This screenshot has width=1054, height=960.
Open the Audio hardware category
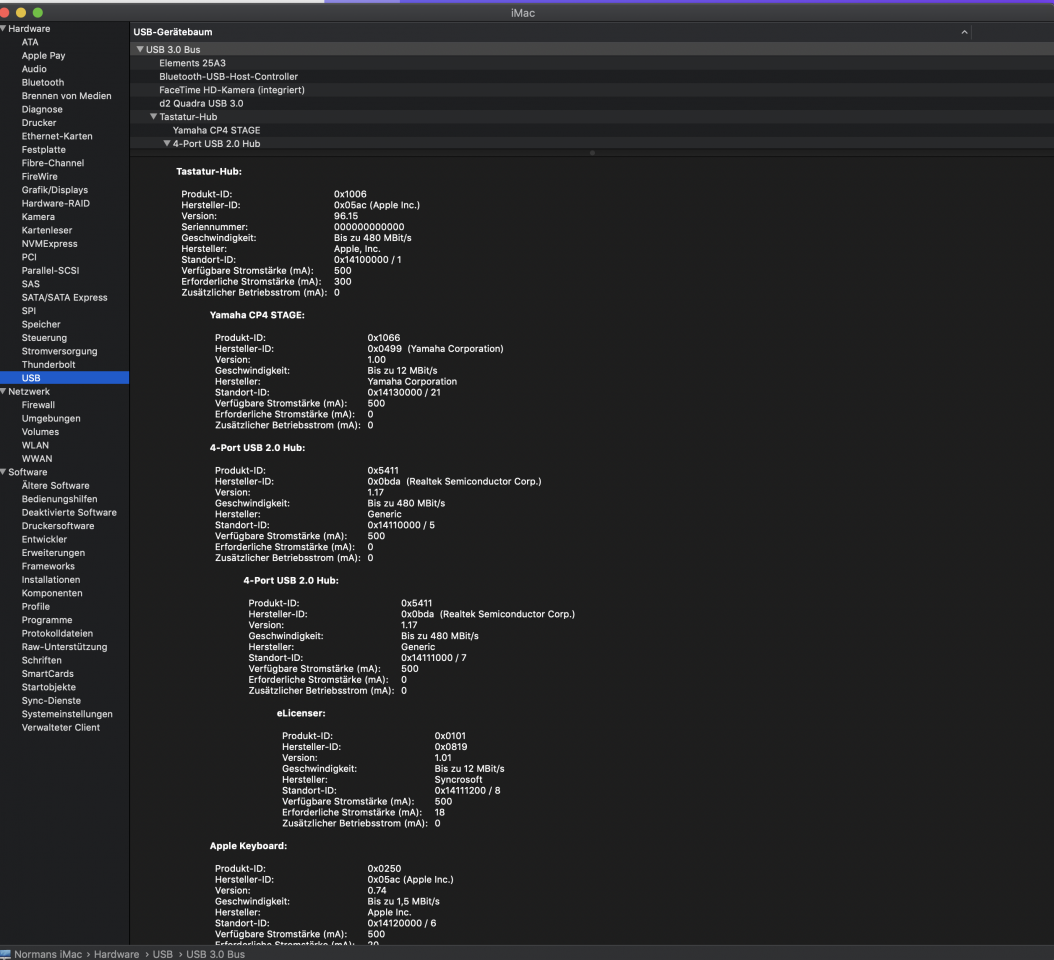34,69
